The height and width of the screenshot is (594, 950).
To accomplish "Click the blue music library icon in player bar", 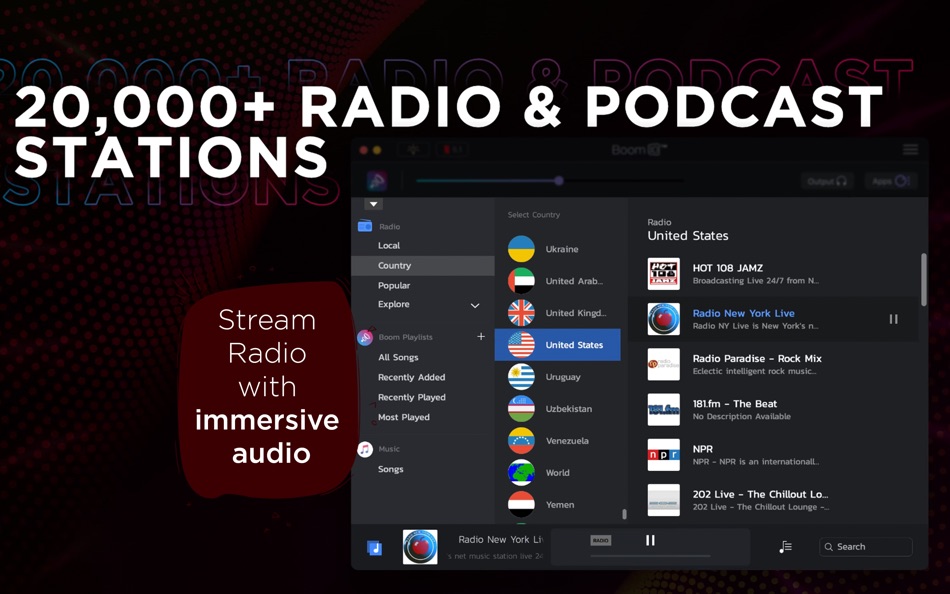I will pyautogui.click(x=374, y=547).
